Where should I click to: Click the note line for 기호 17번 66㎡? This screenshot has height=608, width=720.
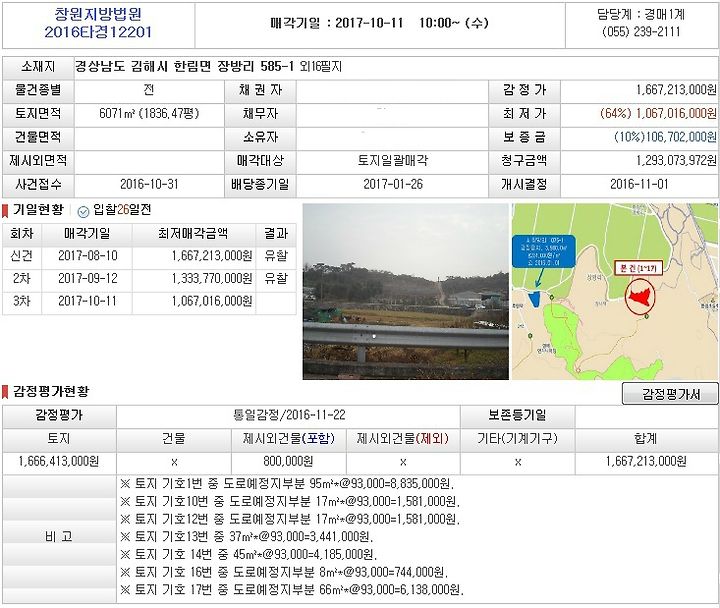pyautogui.click(x=292, y=590)
